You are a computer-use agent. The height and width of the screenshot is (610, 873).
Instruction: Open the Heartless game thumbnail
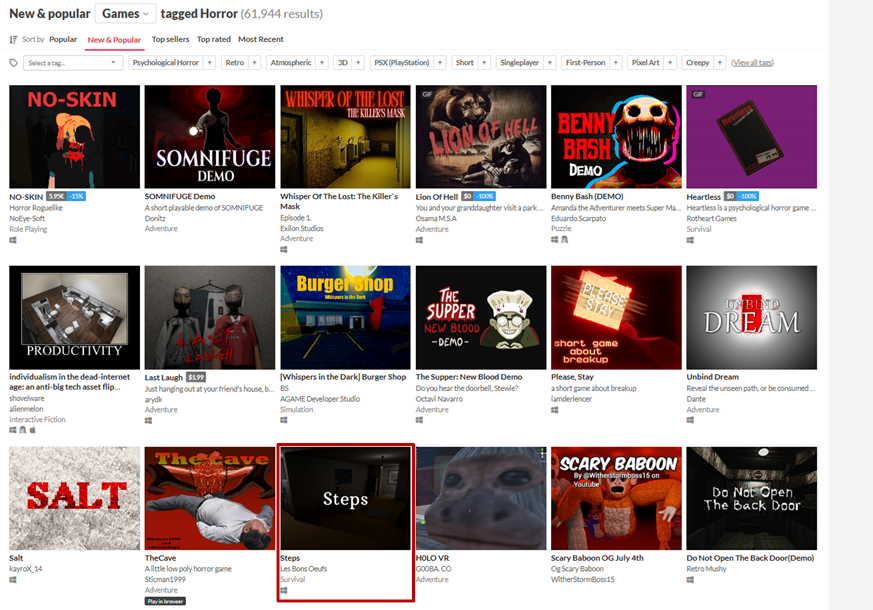[752, 137]
